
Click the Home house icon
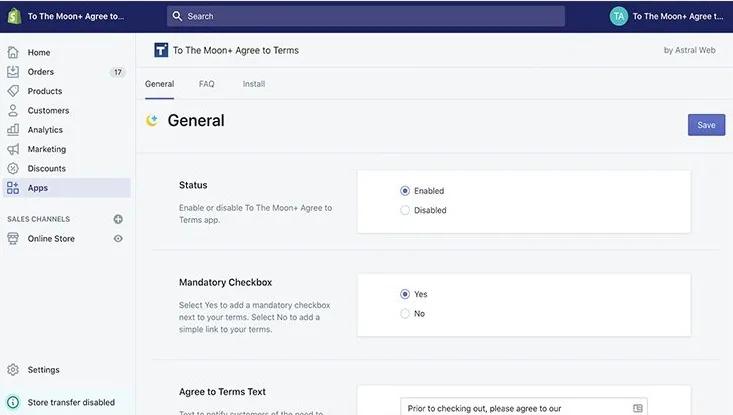13,52
